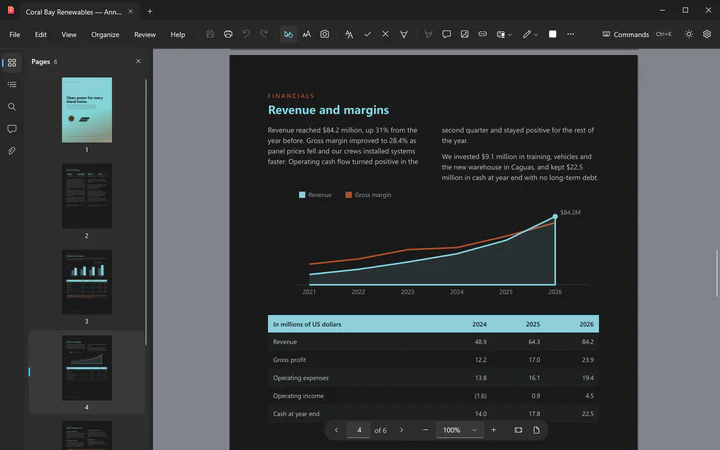Click the dimmed highlighter tool icon
This screenshot has height=450, width=720.
click(x=428, y=34)
